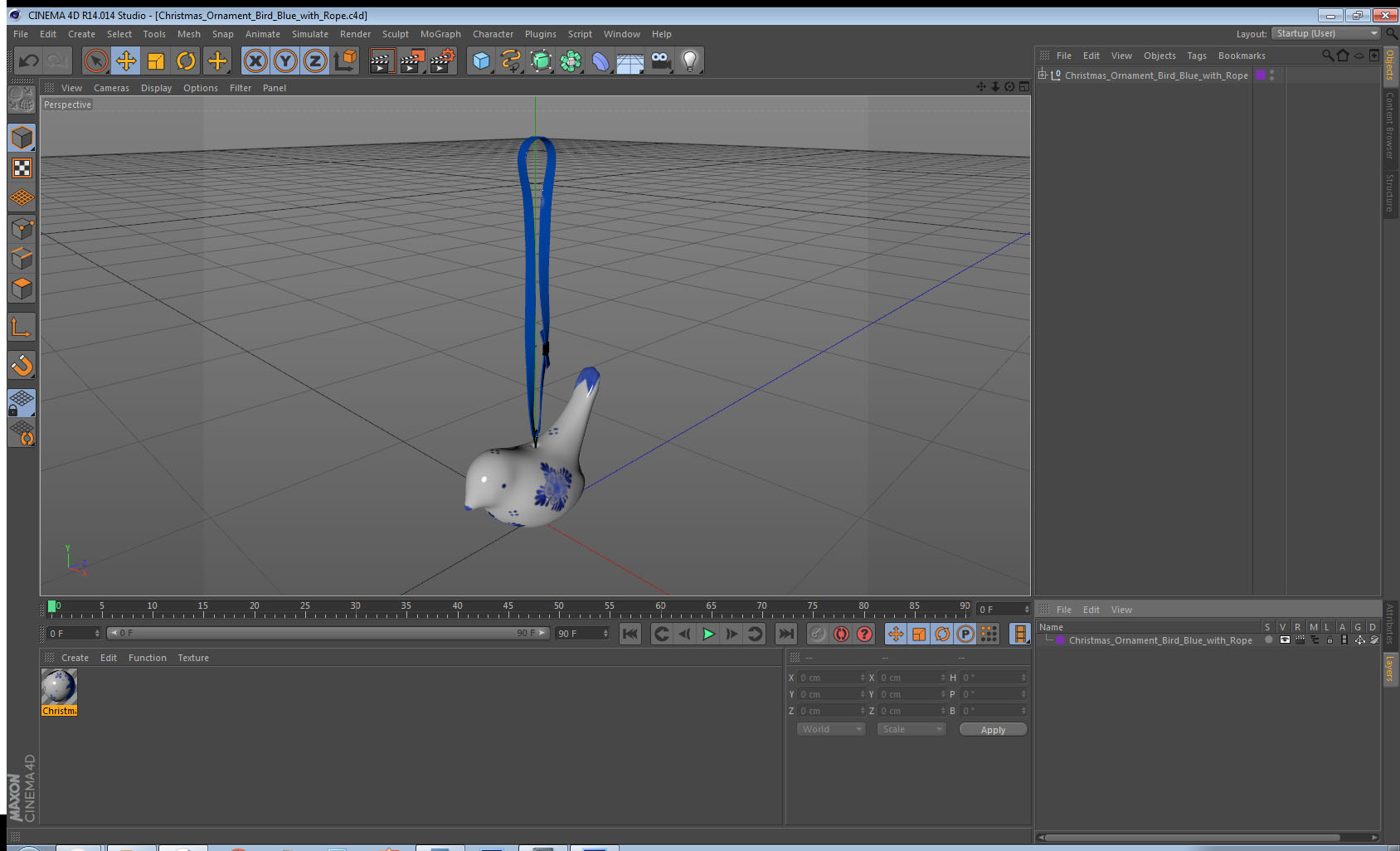
Task: Open the Structure side tab
Action: point(1390,192)
